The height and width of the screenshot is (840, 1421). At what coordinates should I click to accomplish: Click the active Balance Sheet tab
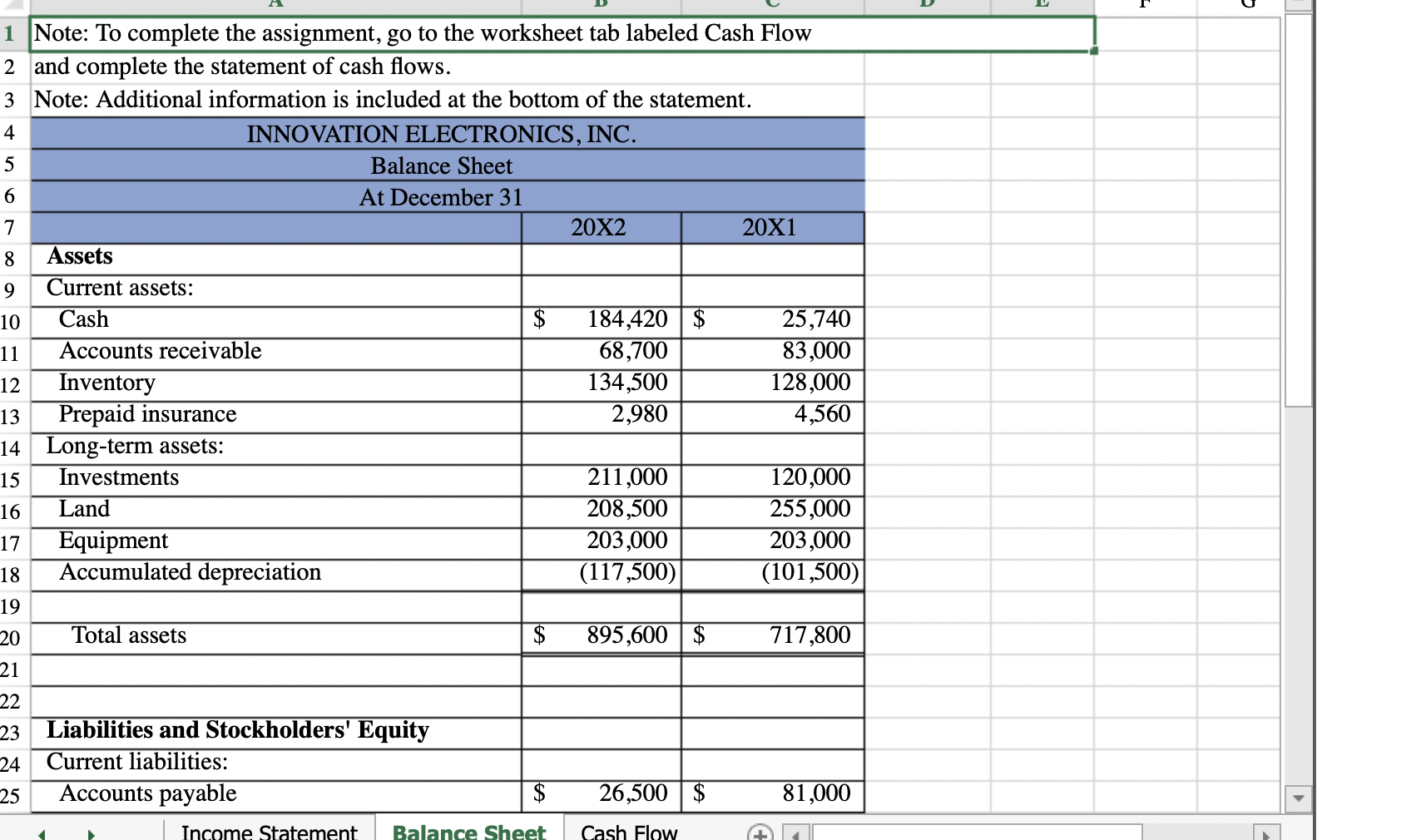click(468, 832)
